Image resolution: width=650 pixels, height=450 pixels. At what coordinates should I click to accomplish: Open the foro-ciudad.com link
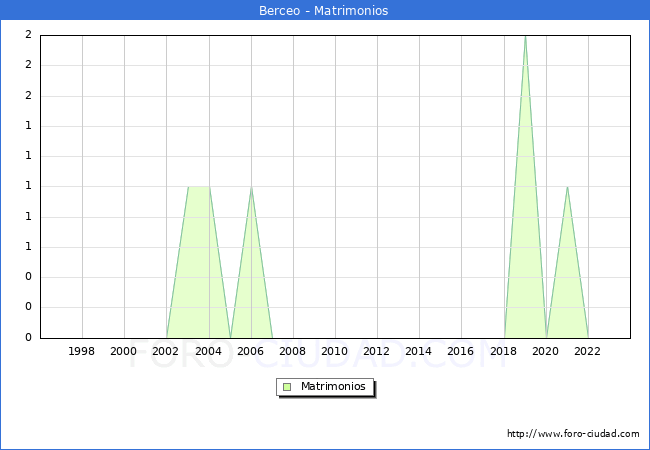point(573,434)
